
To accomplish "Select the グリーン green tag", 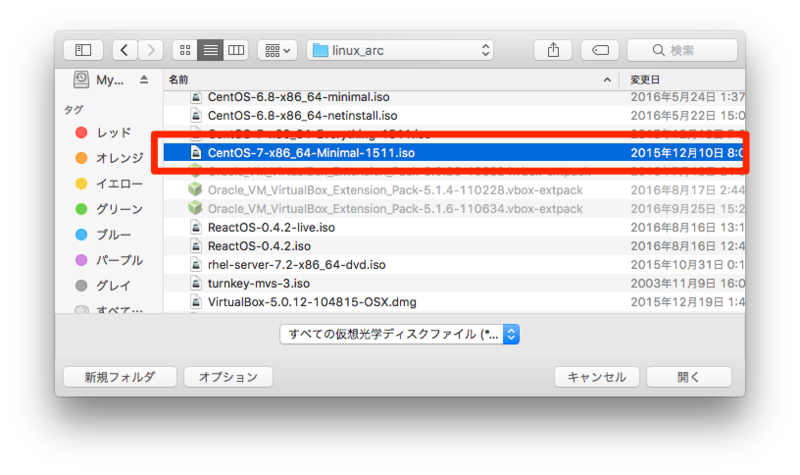I will click(x=109, y=209).
